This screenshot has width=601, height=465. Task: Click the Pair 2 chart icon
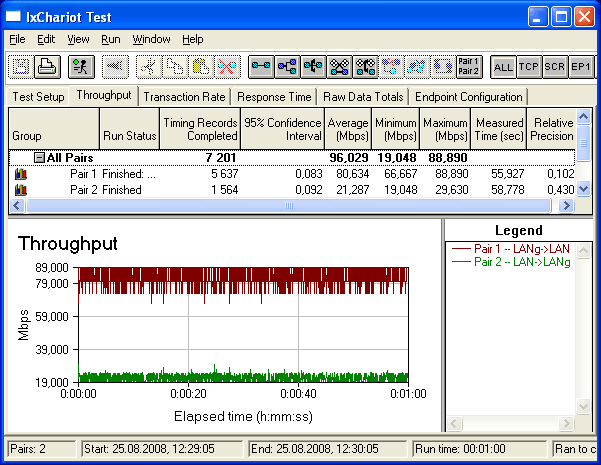click(21, 190)
